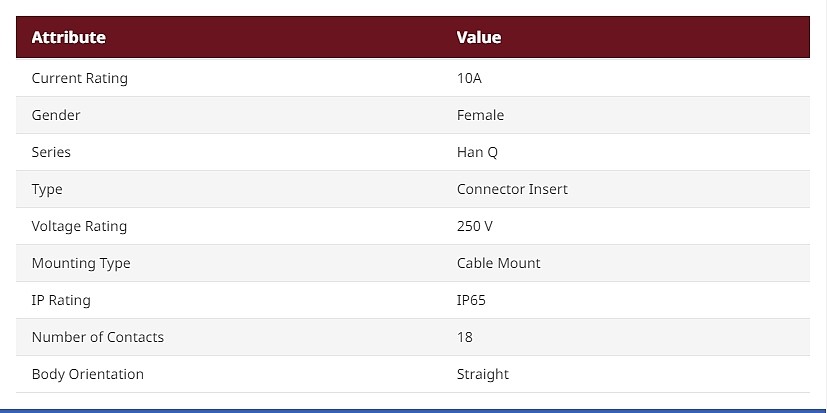Select the Mounting Type label
Image resolution: width=827 pixels, height=413 pixels.
(81, 264)
